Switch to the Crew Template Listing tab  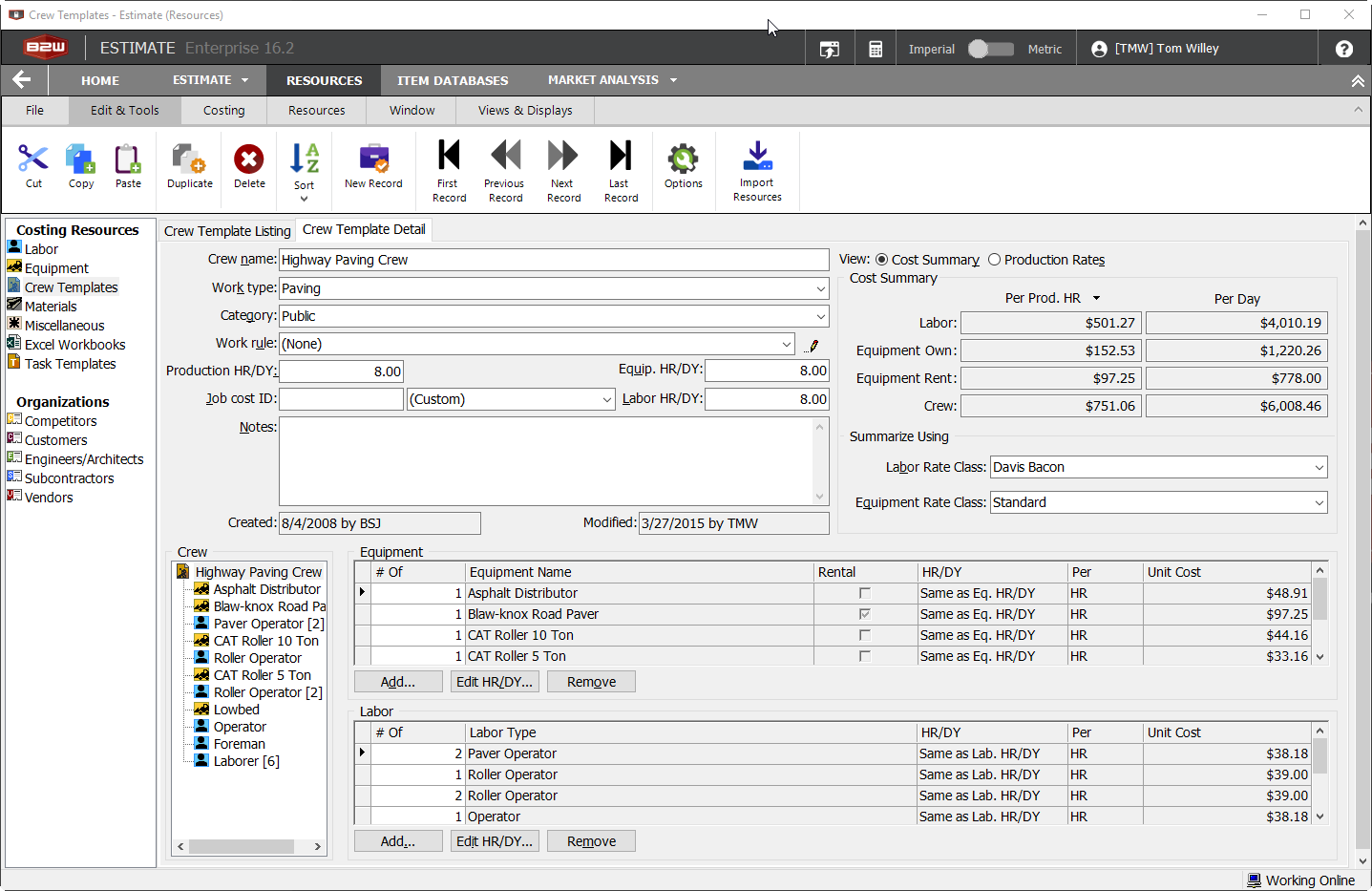pos(227,231)
